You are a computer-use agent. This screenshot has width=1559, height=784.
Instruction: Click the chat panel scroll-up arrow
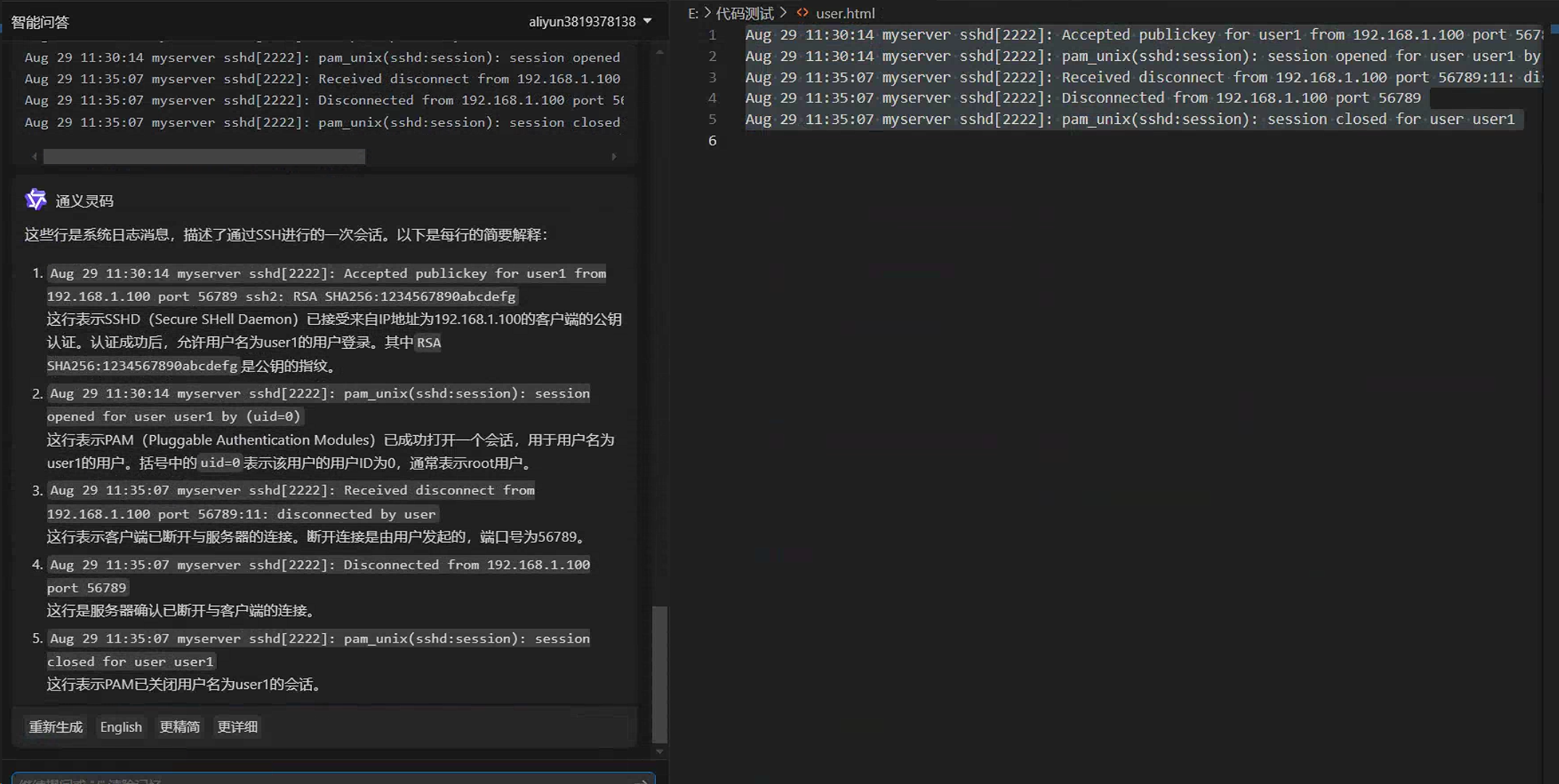coord(659,53)
